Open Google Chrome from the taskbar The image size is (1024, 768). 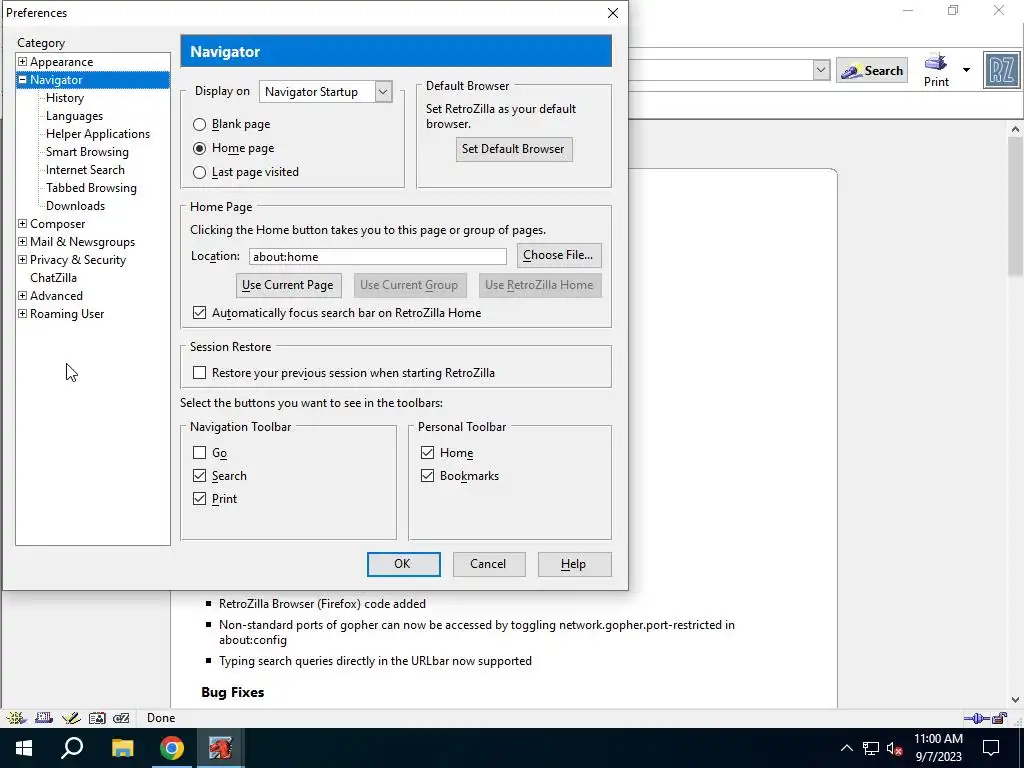(x=171, y=748)
